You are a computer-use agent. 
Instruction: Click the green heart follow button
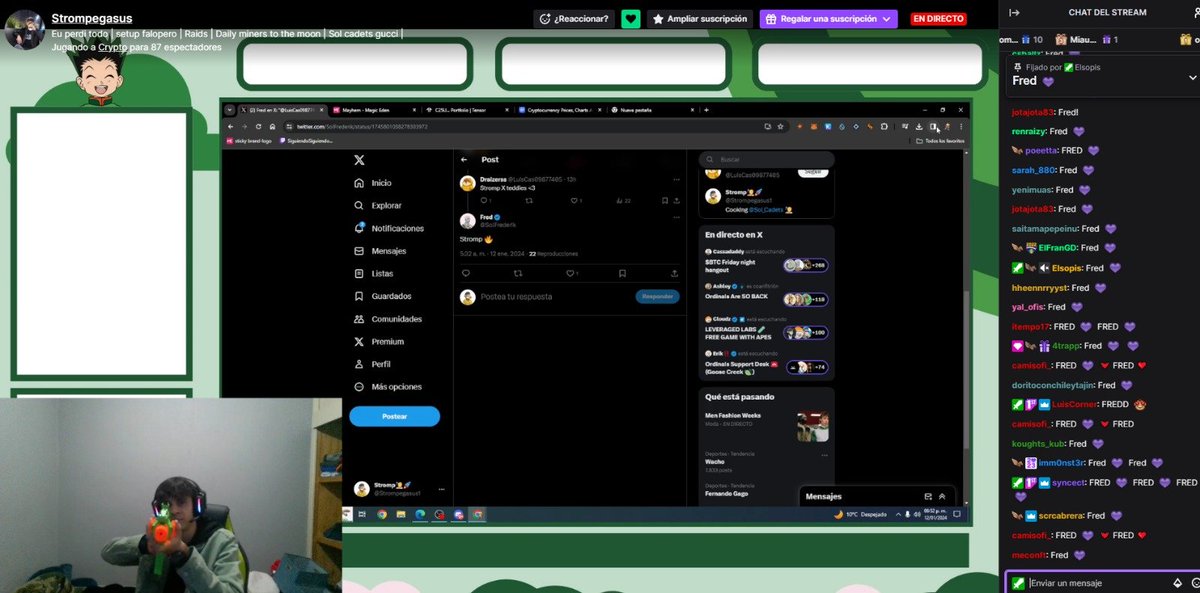click(x=630, y=19)
